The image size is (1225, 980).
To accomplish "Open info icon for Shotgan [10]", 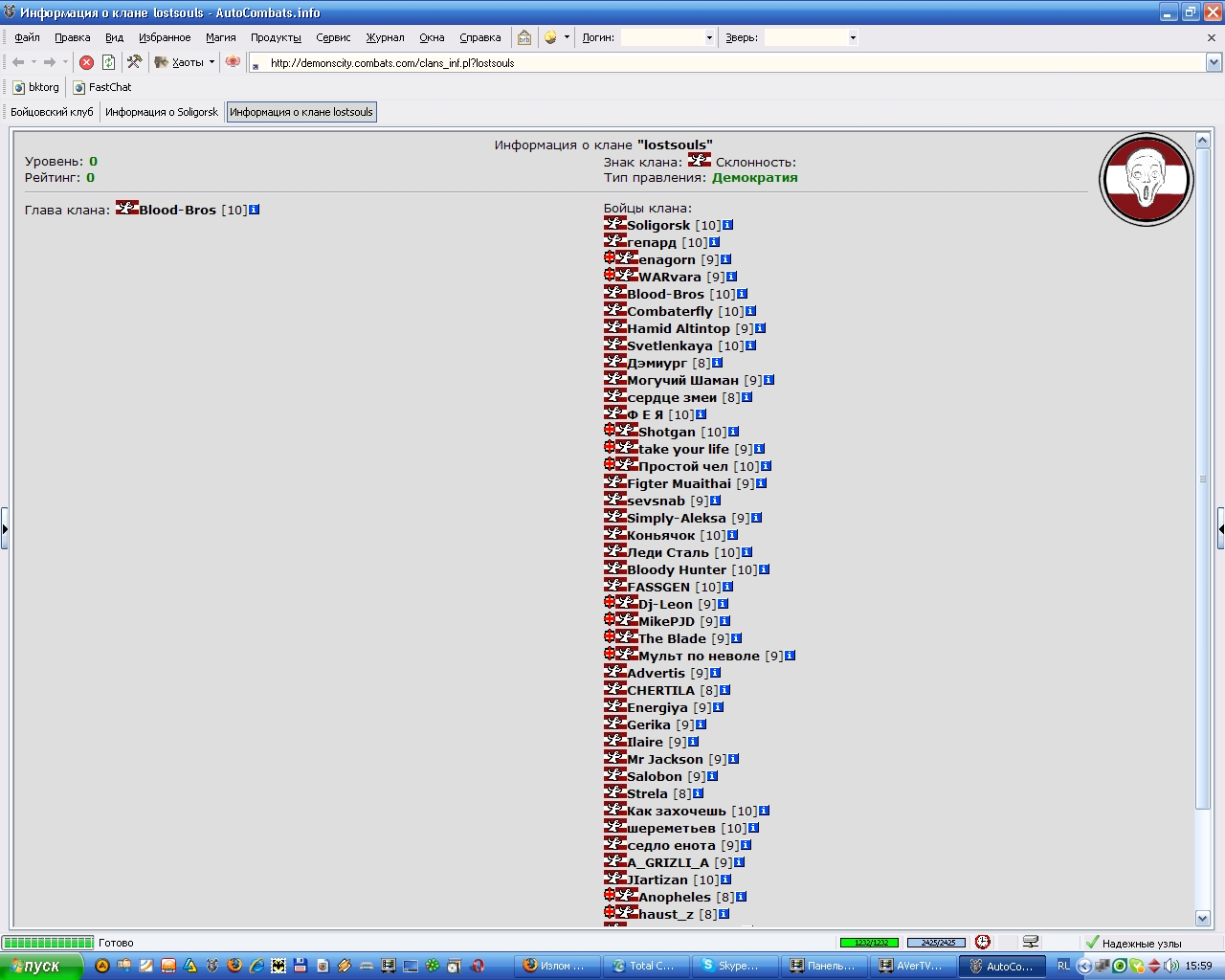I will click(733, 432).
